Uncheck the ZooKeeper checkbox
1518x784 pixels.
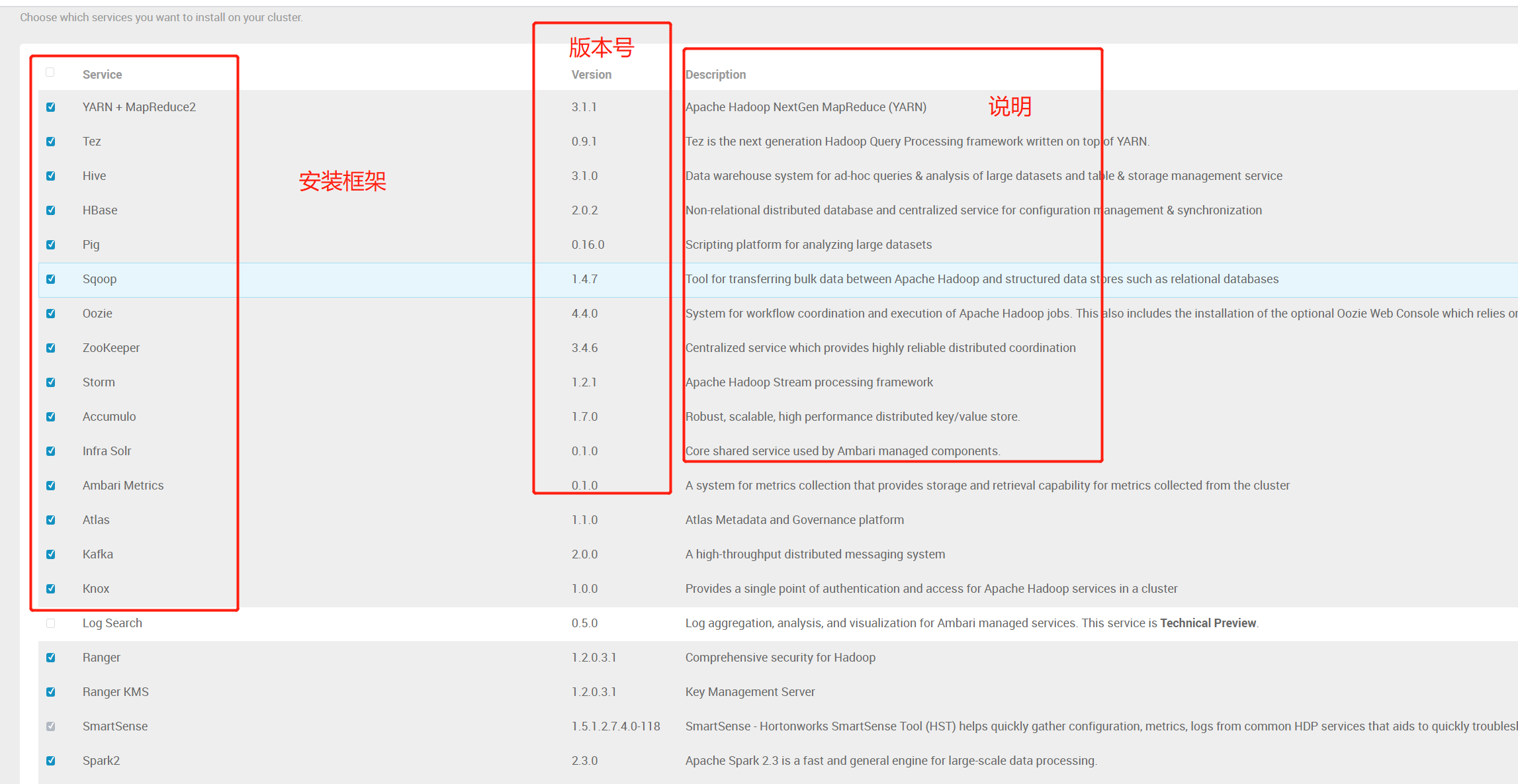coord(51,348)
